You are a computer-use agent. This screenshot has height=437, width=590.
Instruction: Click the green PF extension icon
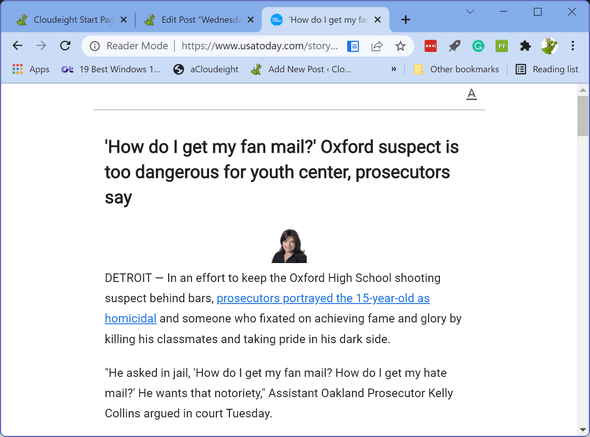point(502,46)
